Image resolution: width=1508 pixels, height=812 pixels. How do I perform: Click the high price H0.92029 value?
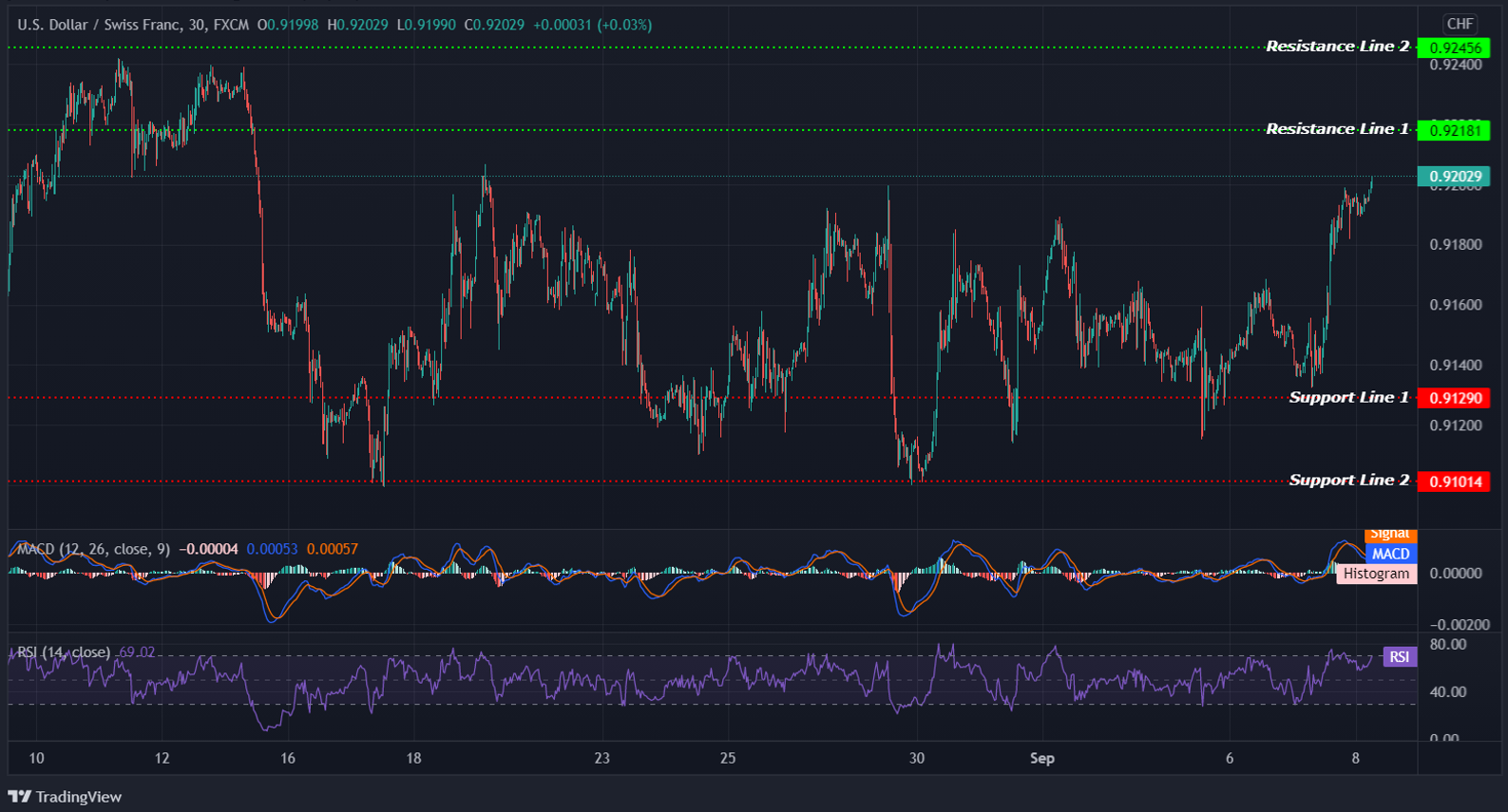(357, 25)
